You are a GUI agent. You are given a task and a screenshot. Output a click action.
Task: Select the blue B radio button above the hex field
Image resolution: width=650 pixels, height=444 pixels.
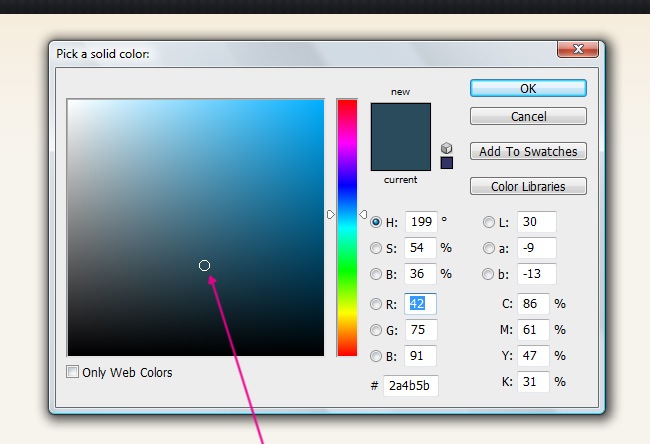point(376,356)
